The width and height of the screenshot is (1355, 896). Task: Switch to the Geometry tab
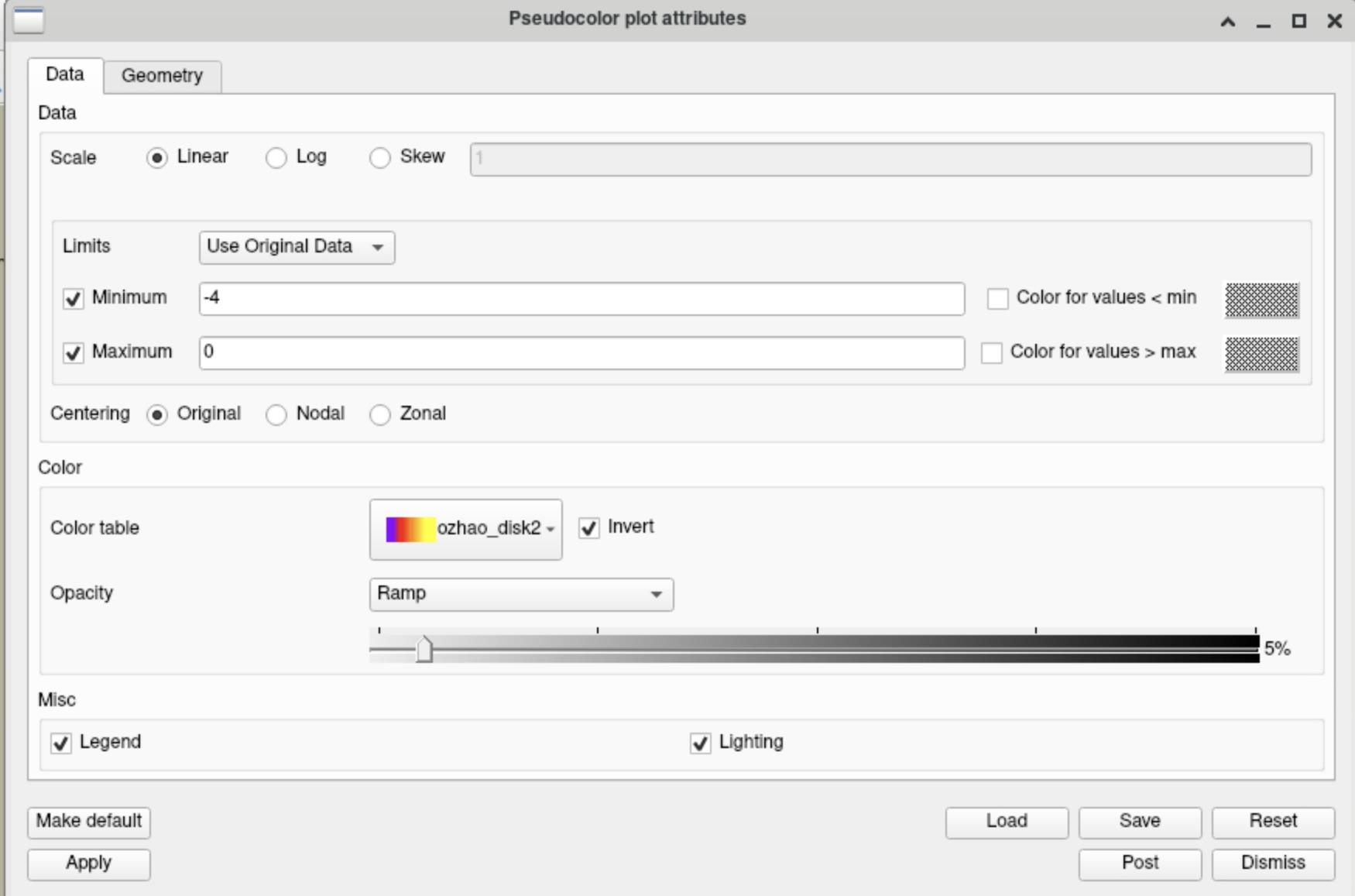click(x=162, y=76)
